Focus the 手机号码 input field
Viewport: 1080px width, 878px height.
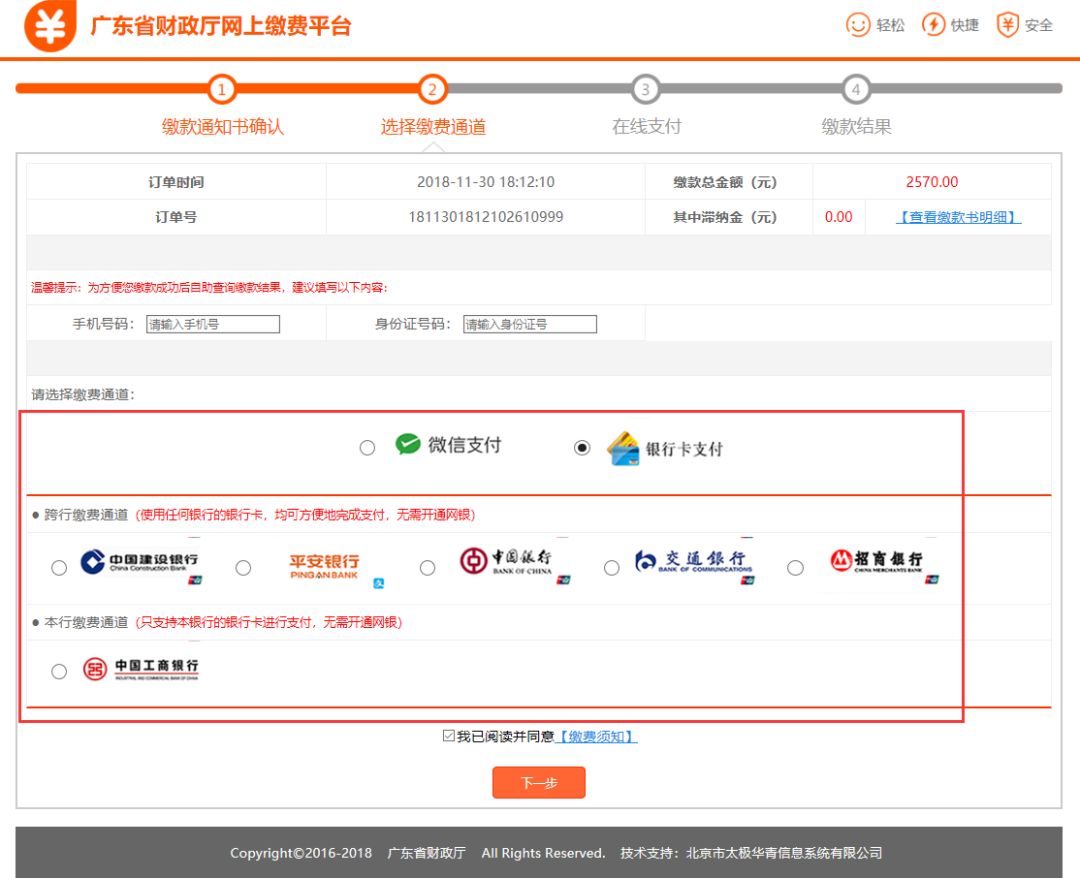click(213, 324)
